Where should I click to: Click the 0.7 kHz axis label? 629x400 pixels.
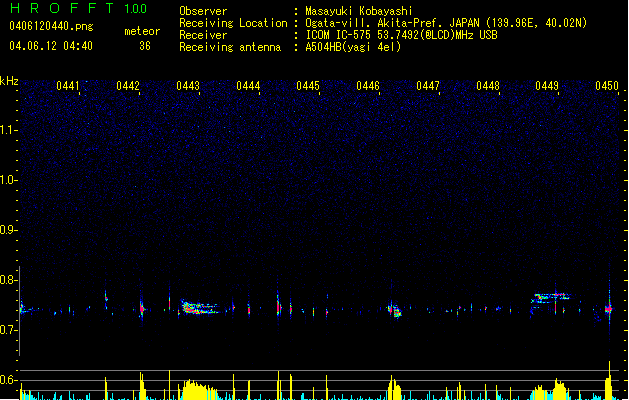[9, 330]
